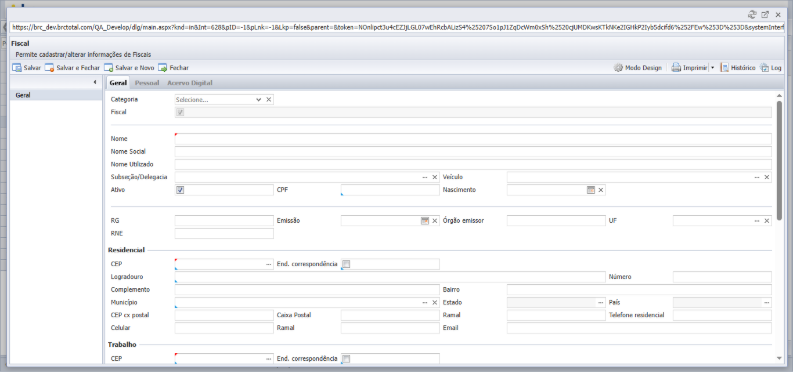Open the Veículo lookup ellipsis
The height and width of the screenshot is (372, 793).
(x=757, y=177)
